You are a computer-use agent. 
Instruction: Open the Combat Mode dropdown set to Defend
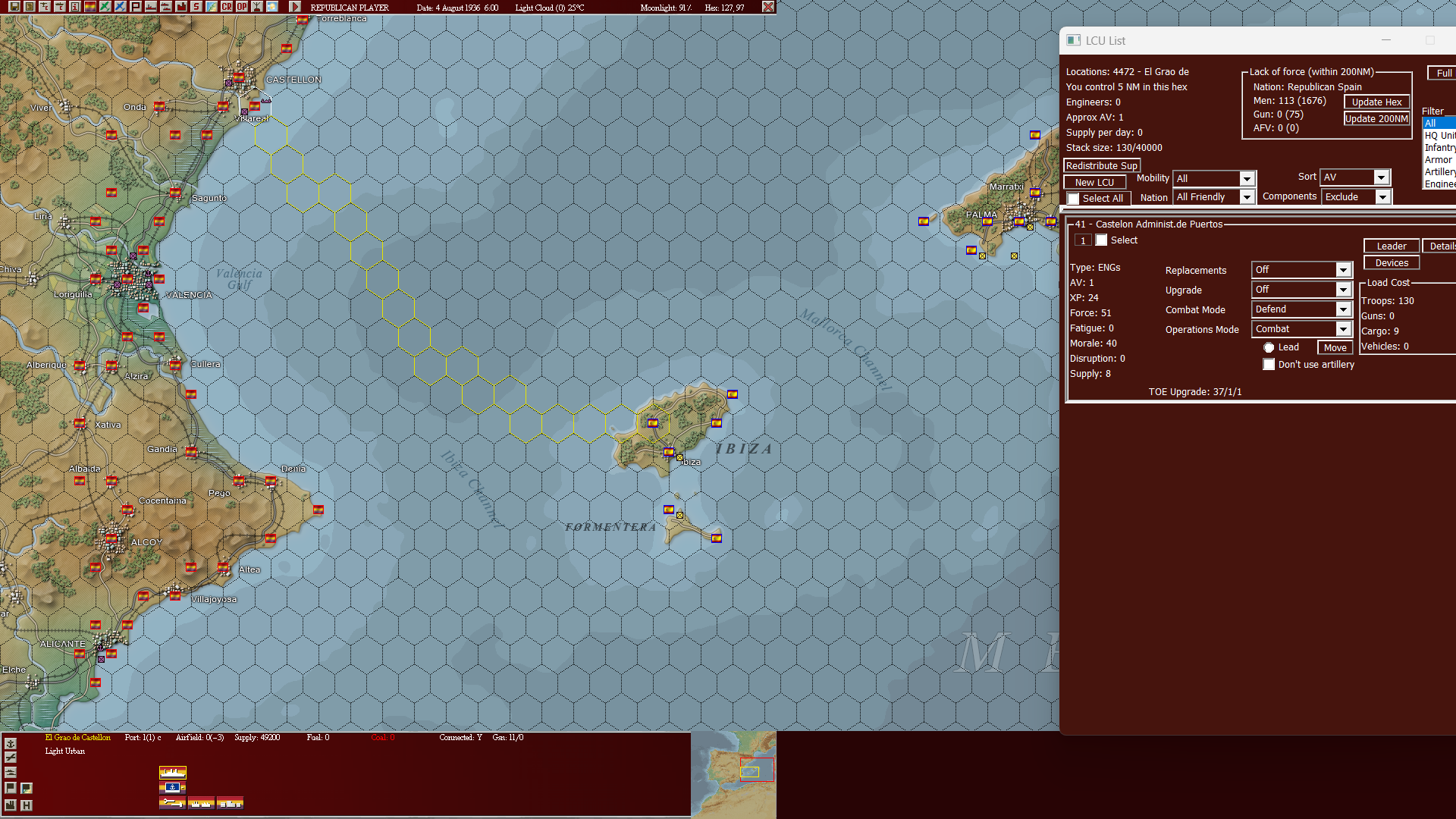(1301, 309)
